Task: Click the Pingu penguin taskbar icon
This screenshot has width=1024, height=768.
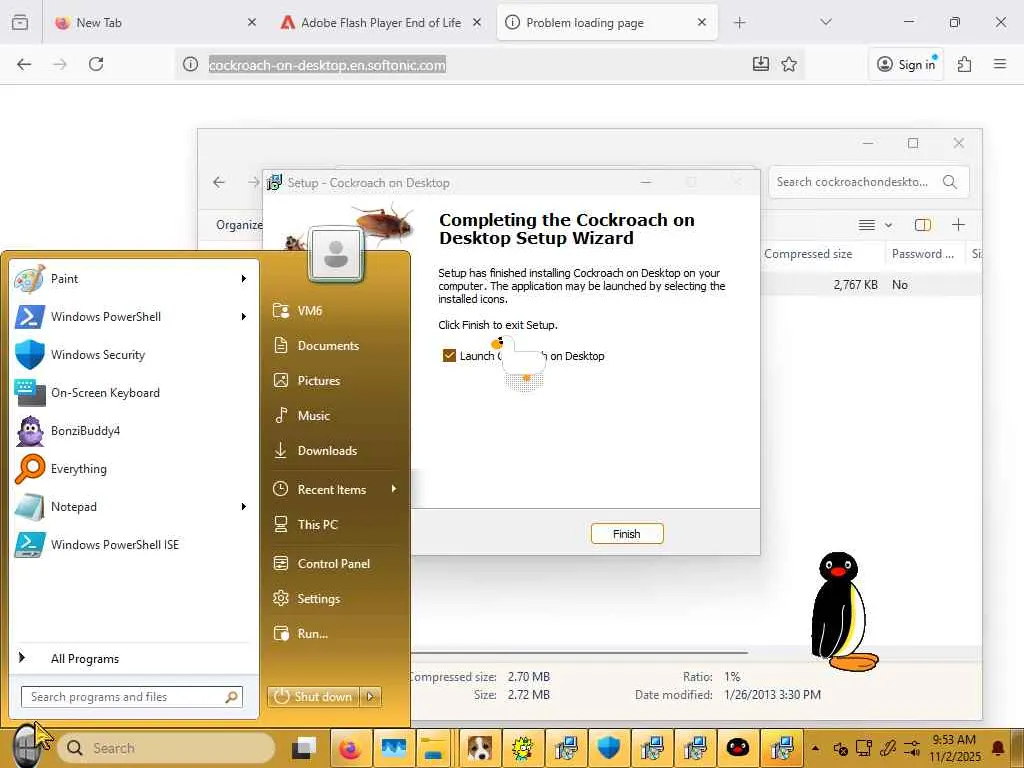Action: [x=738, y=748]
